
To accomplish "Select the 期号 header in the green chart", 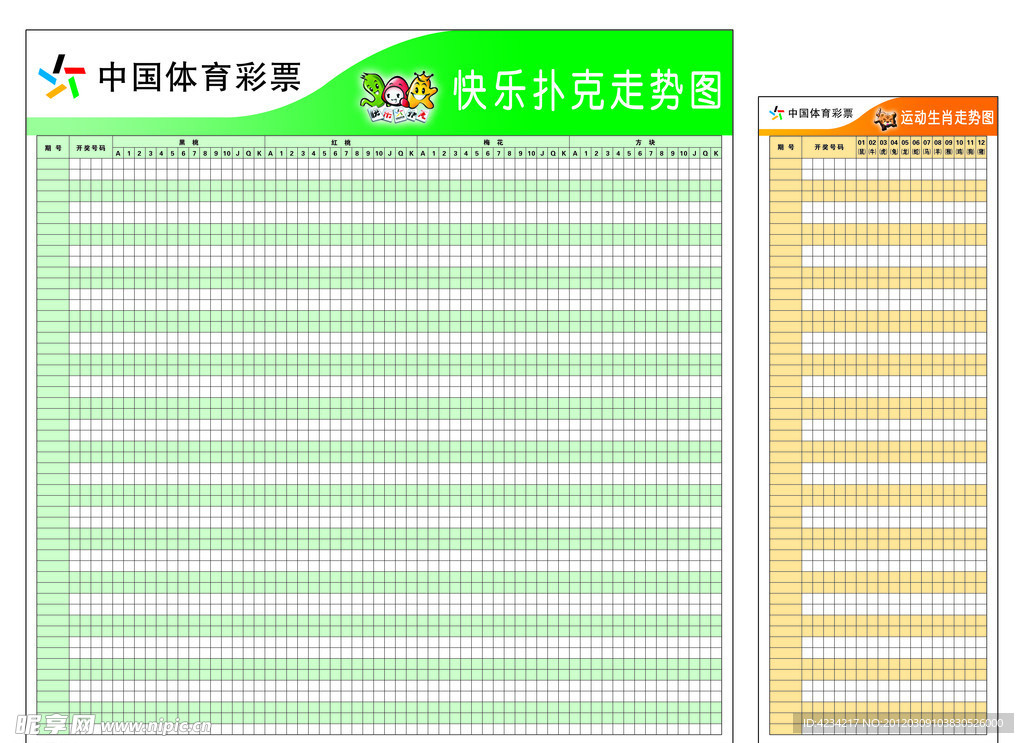I will 53,148.
